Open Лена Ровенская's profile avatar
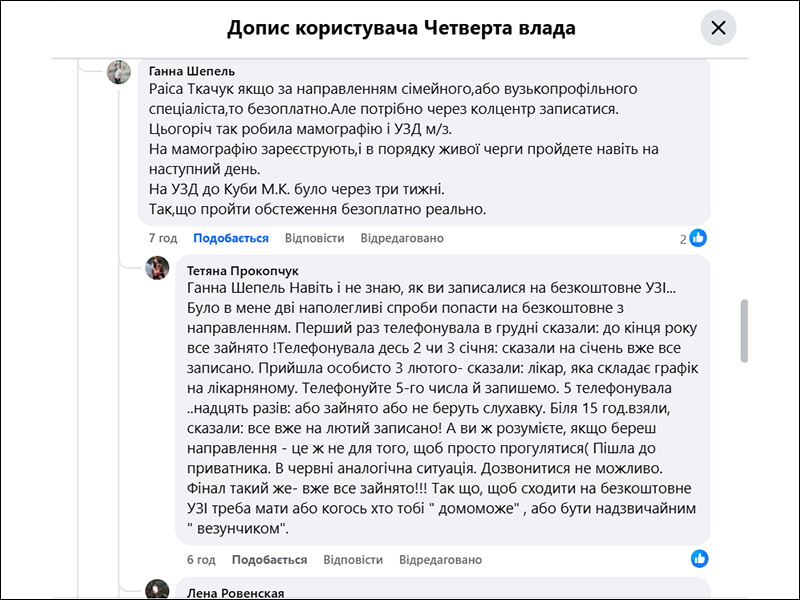800x600 pixels. point(157,590)
